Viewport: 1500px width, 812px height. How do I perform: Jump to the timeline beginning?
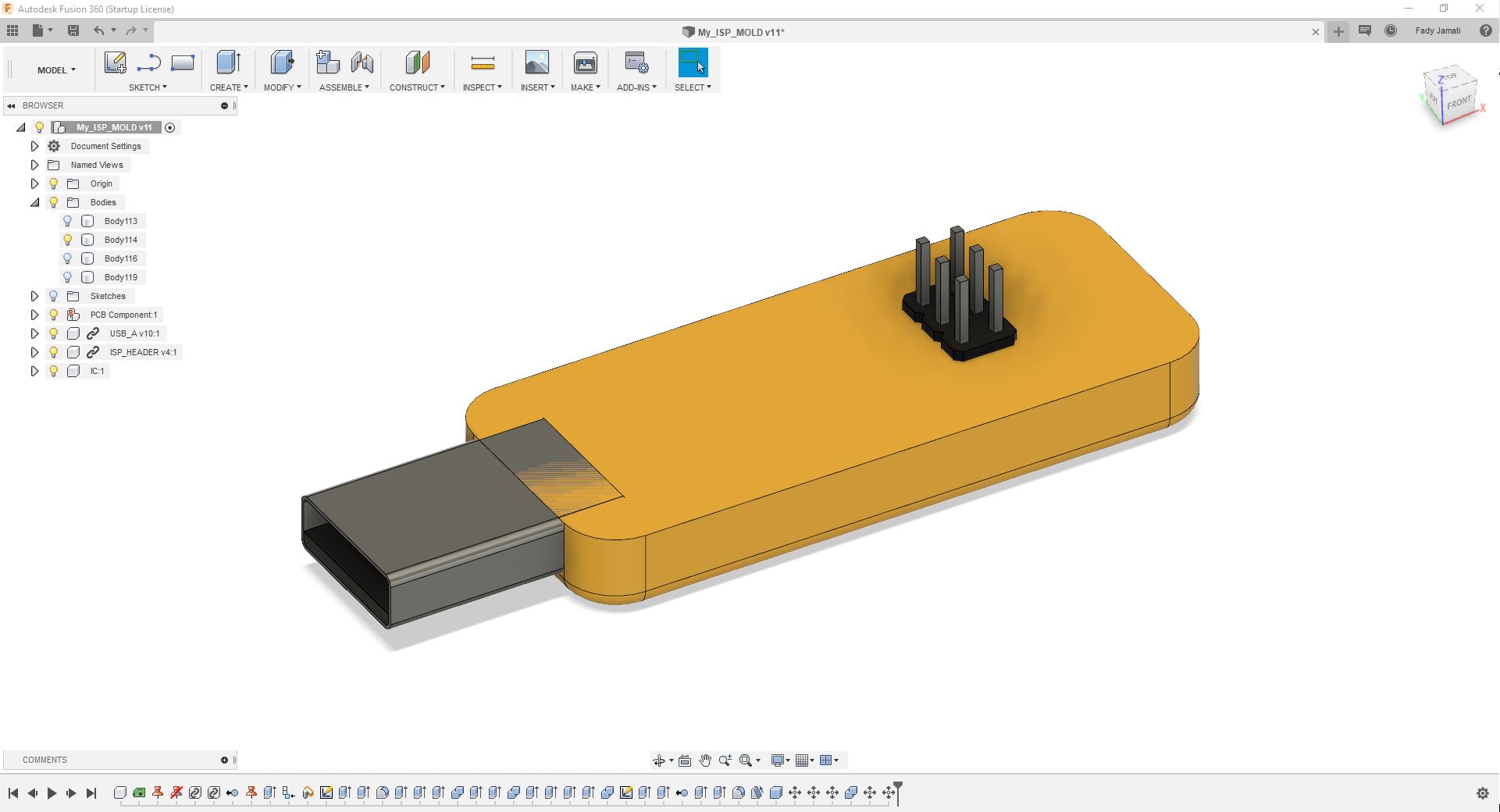tap(13, 793)
